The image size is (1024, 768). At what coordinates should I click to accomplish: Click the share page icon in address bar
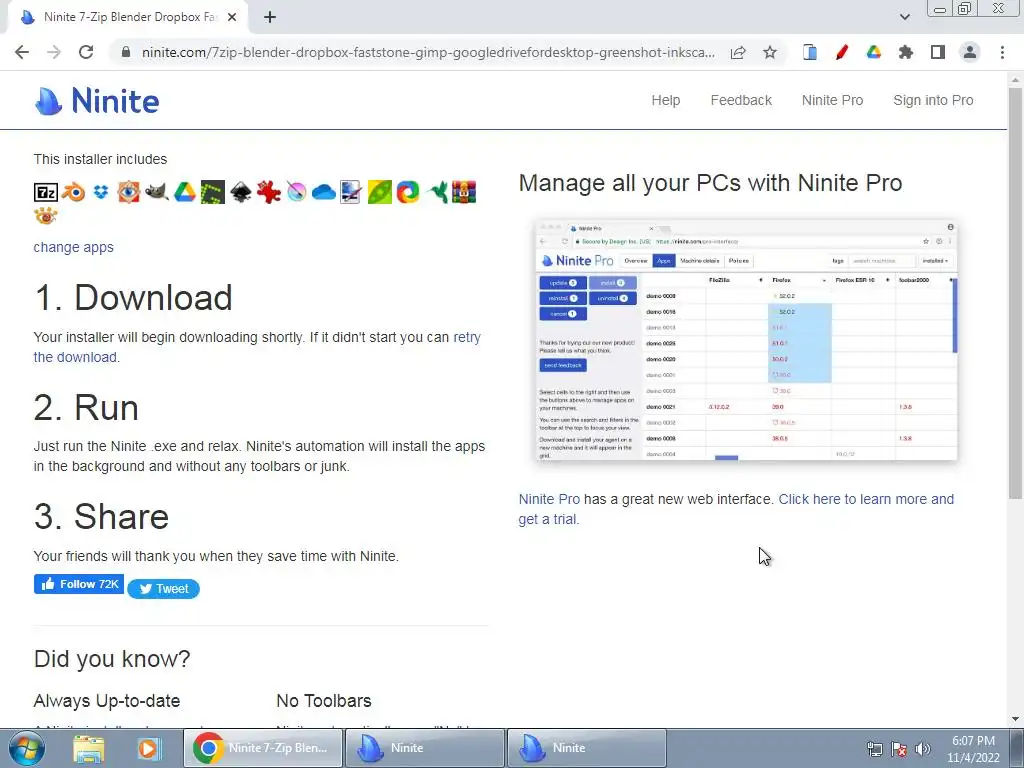(x=738, y=52)
